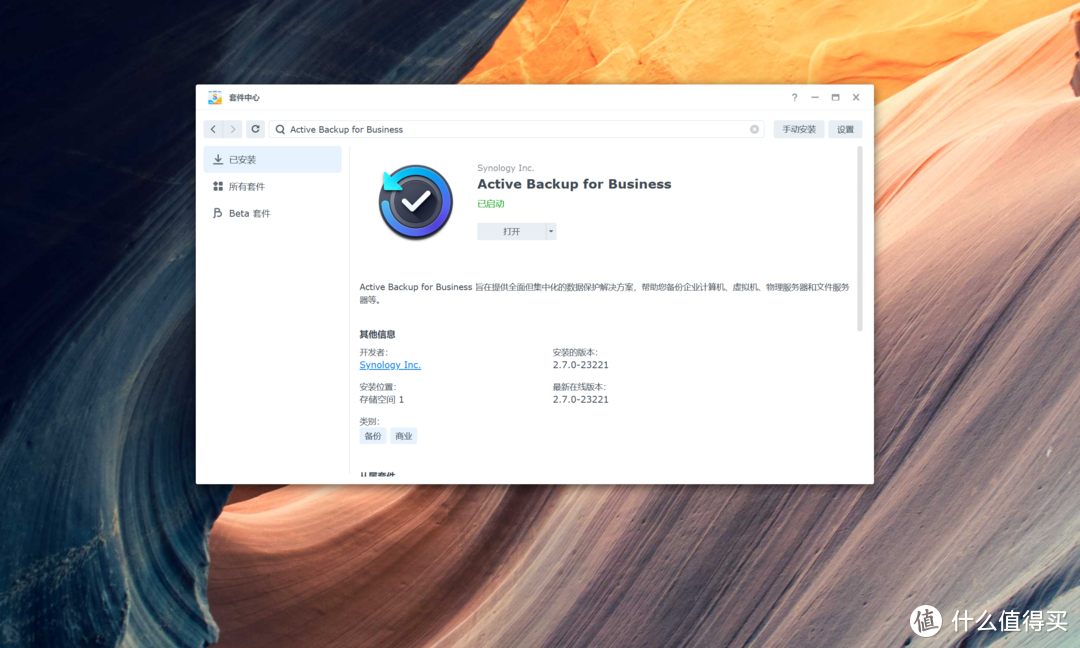Screen dimensions: 1080x648
Task: Click 打开 to launch the package
Action: pyautogui.click(x=511, y=231)
